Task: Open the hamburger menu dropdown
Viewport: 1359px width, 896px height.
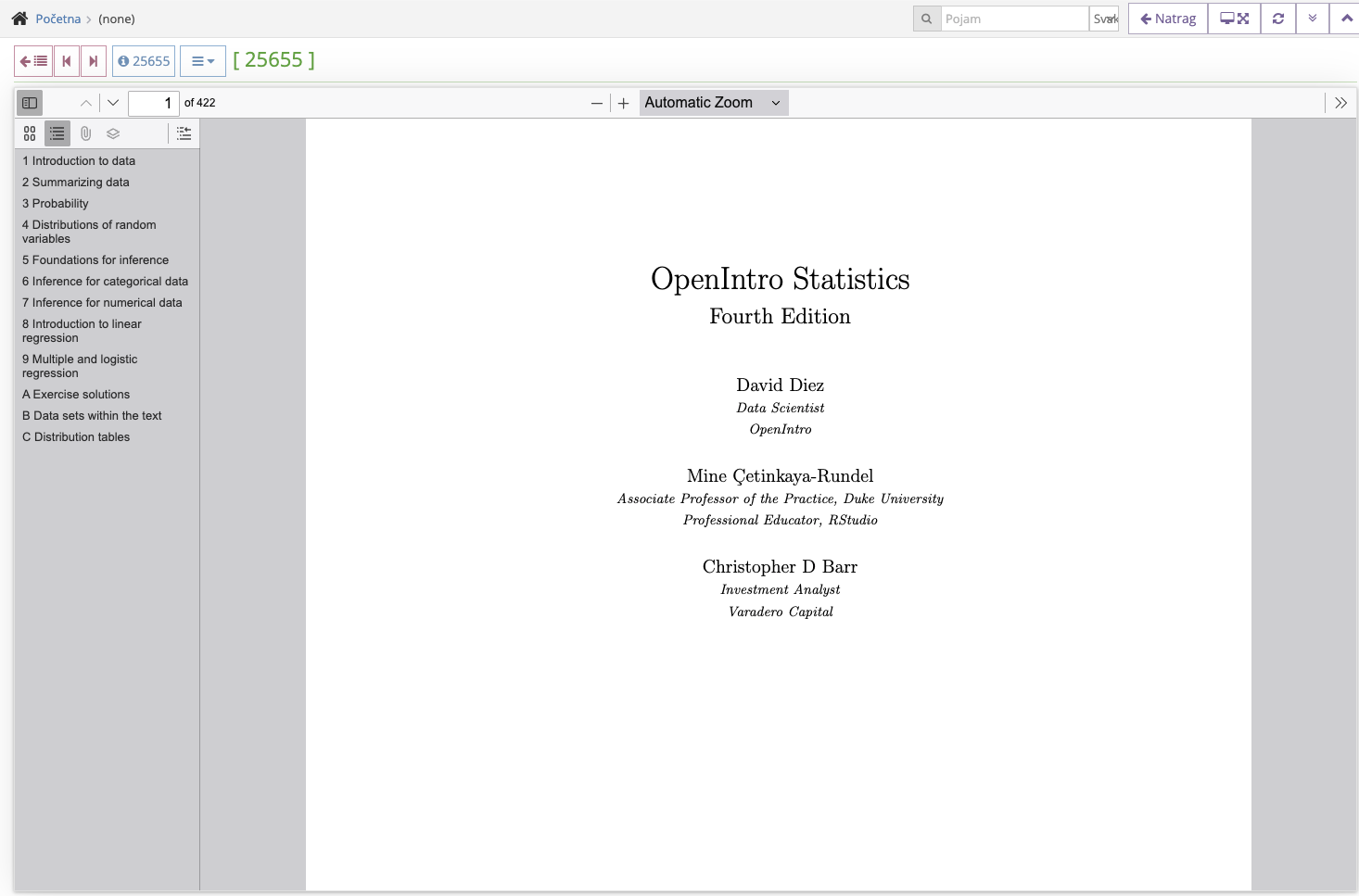Action: [203, 61]
